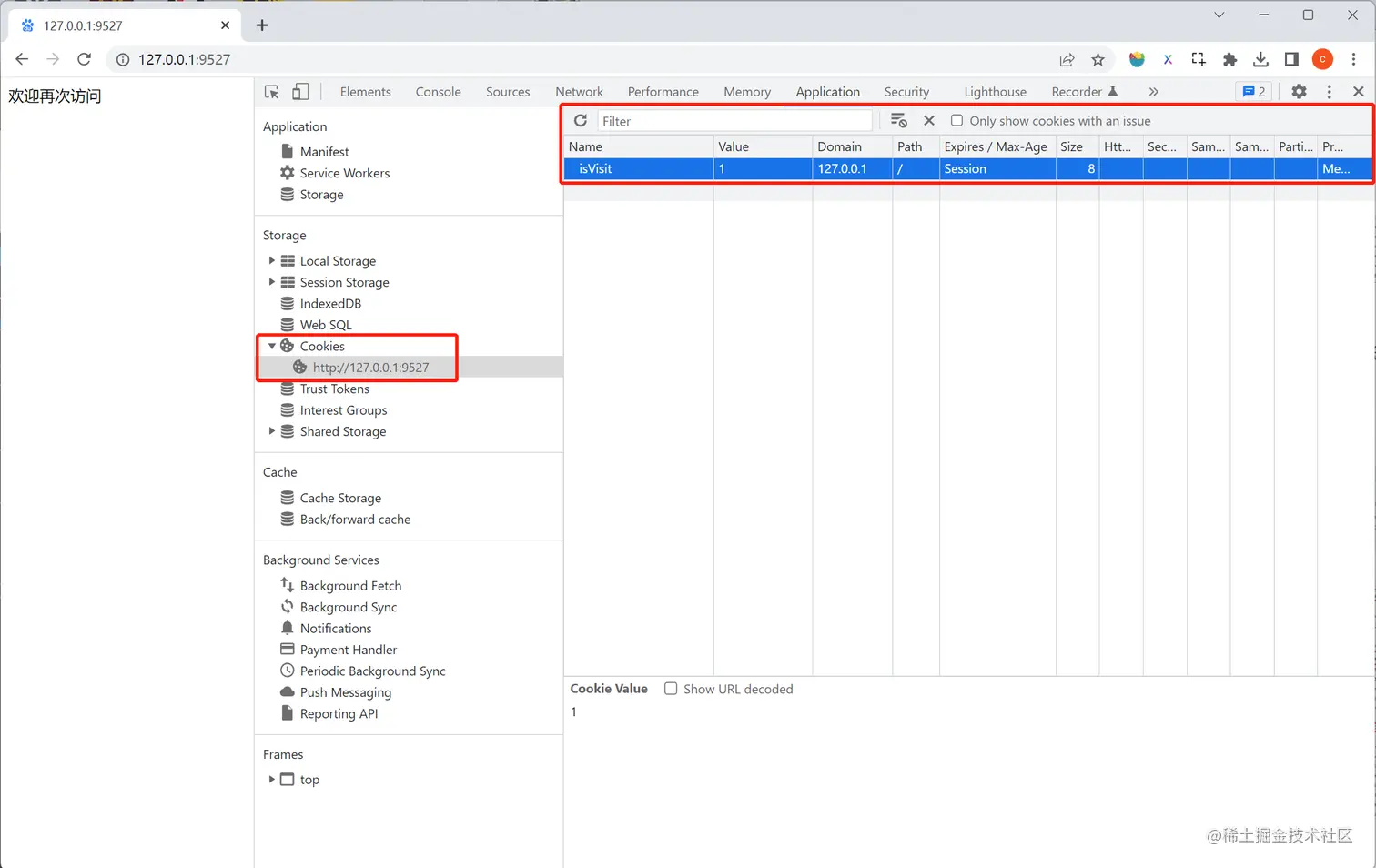Sort by the Name column header
This screenshot has height=868, width=1376.
coord(639,146)
